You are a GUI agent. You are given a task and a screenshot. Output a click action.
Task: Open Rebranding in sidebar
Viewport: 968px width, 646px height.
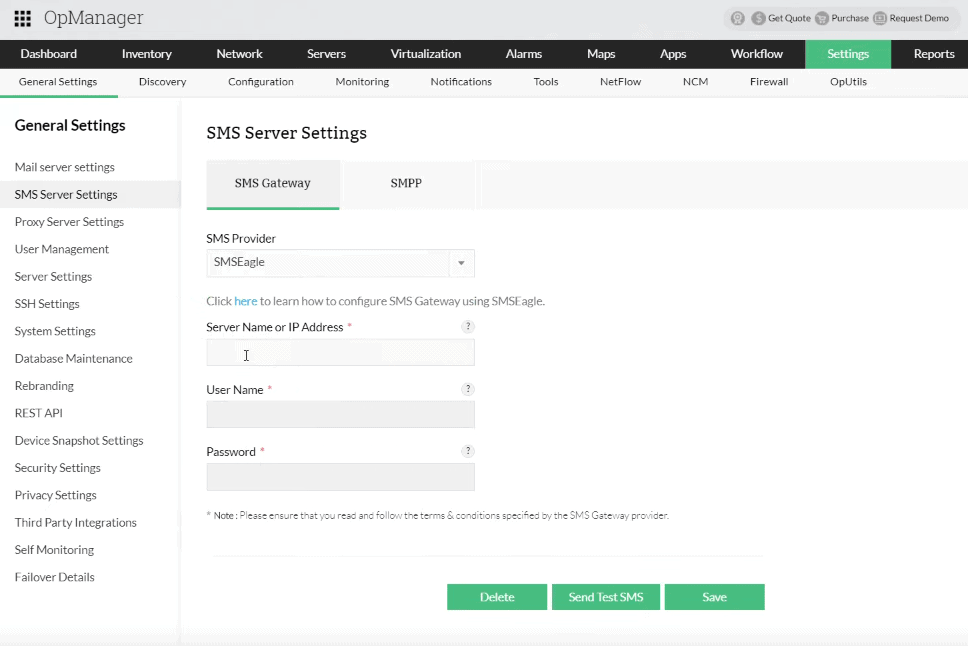pos(44,386)
